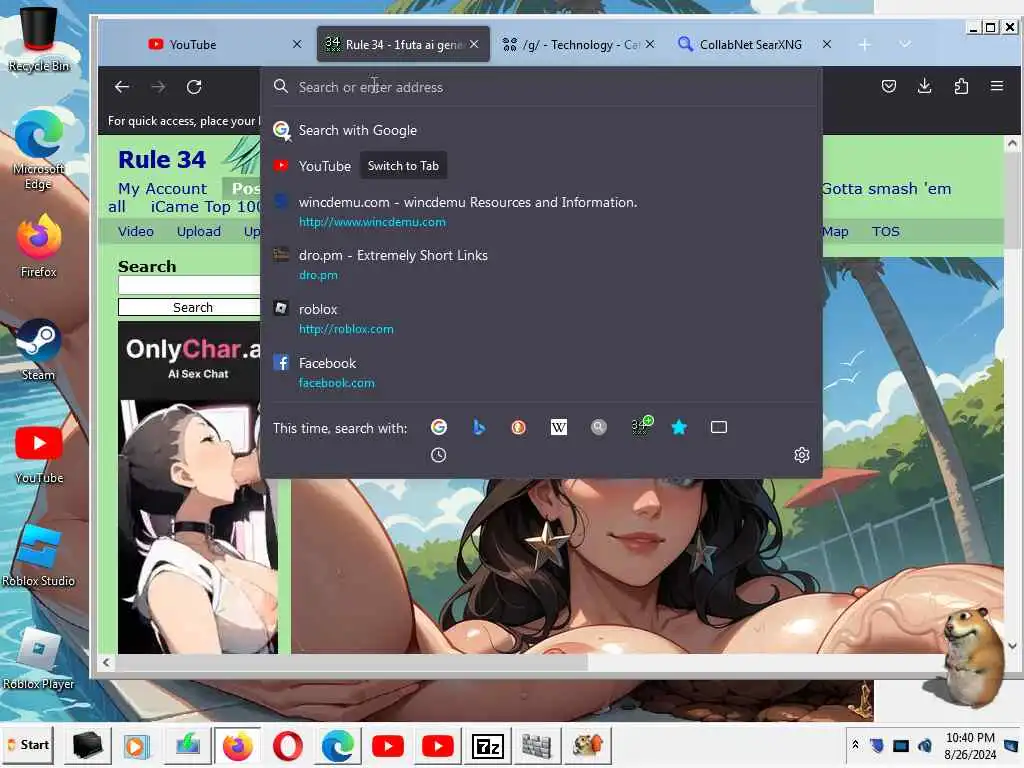Open search settings gear icon
The image size is (1024, 768).
click(801, 455)
